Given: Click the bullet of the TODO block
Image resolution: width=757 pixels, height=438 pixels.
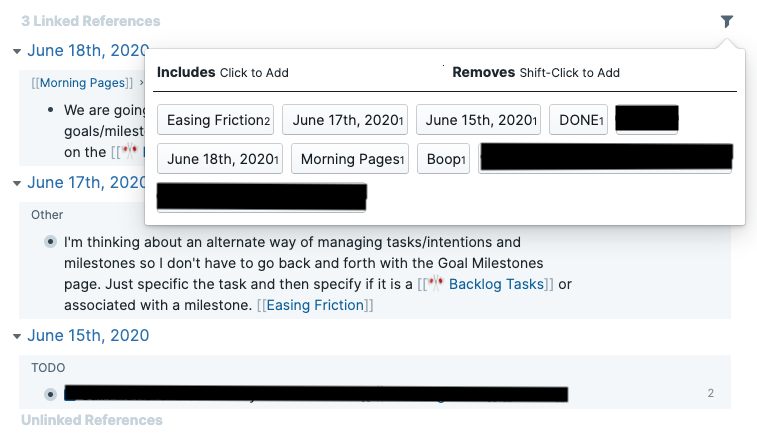Looking at the screenshot, I should [x=50, y=393].
